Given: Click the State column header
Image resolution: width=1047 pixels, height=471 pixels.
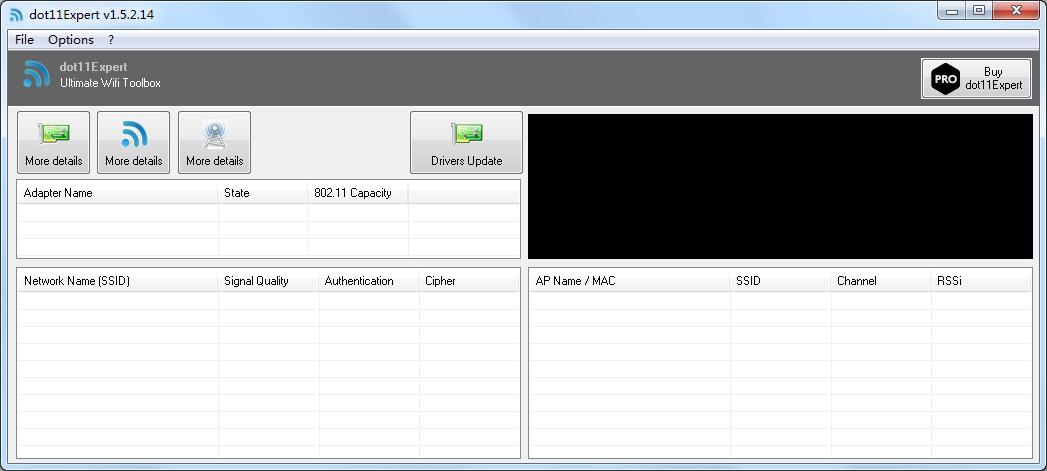Looking at the screenshot, I should point(263,193).
